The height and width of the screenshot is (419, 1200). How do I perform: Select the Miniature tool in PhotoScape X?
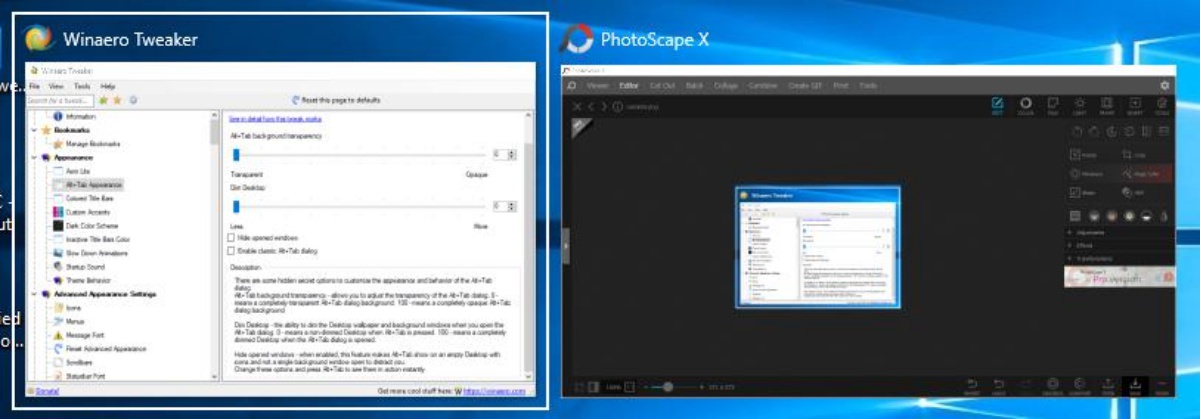[x=1088, y=174]
